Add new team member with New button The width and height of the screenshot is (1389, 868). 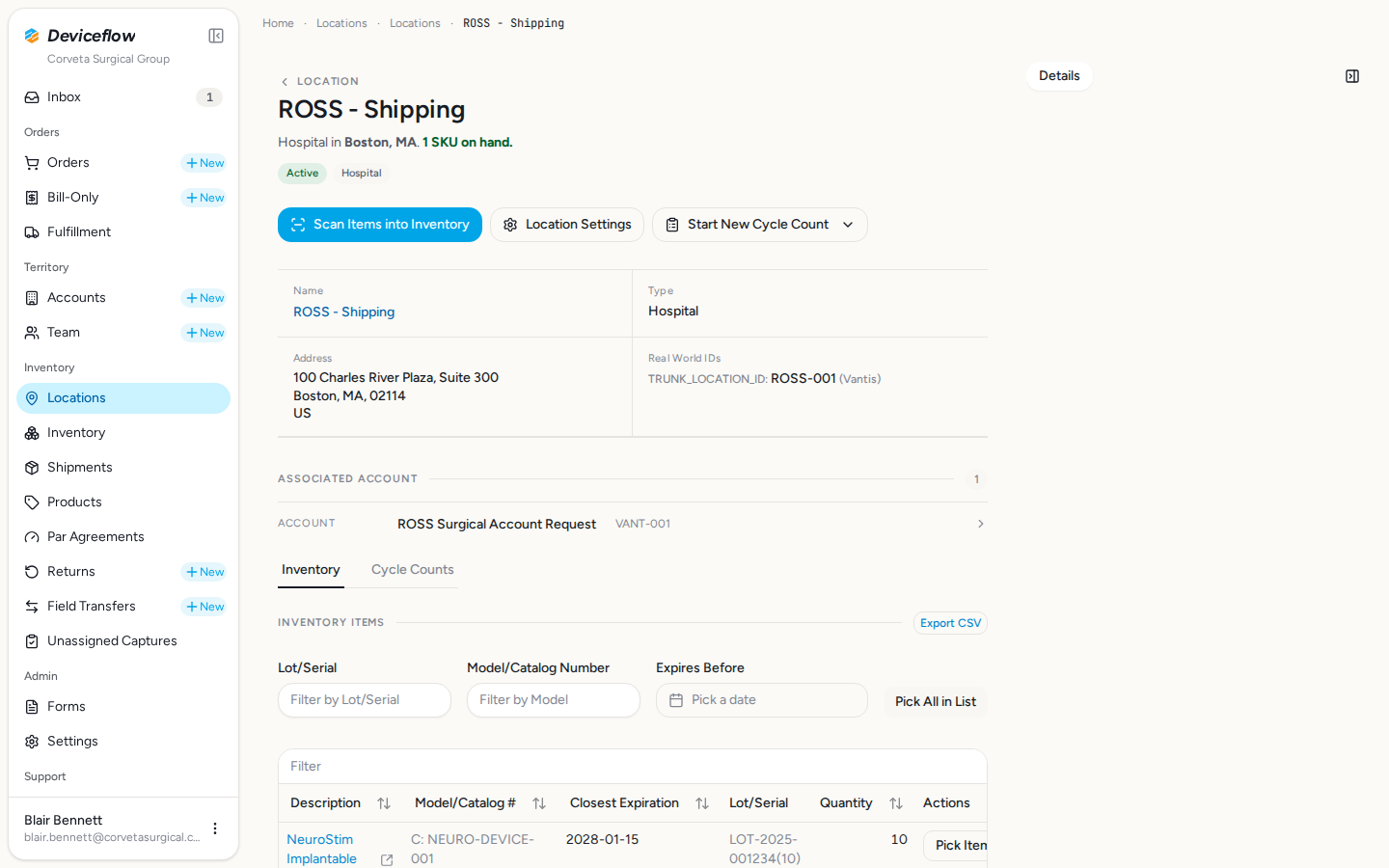(204, 333)
